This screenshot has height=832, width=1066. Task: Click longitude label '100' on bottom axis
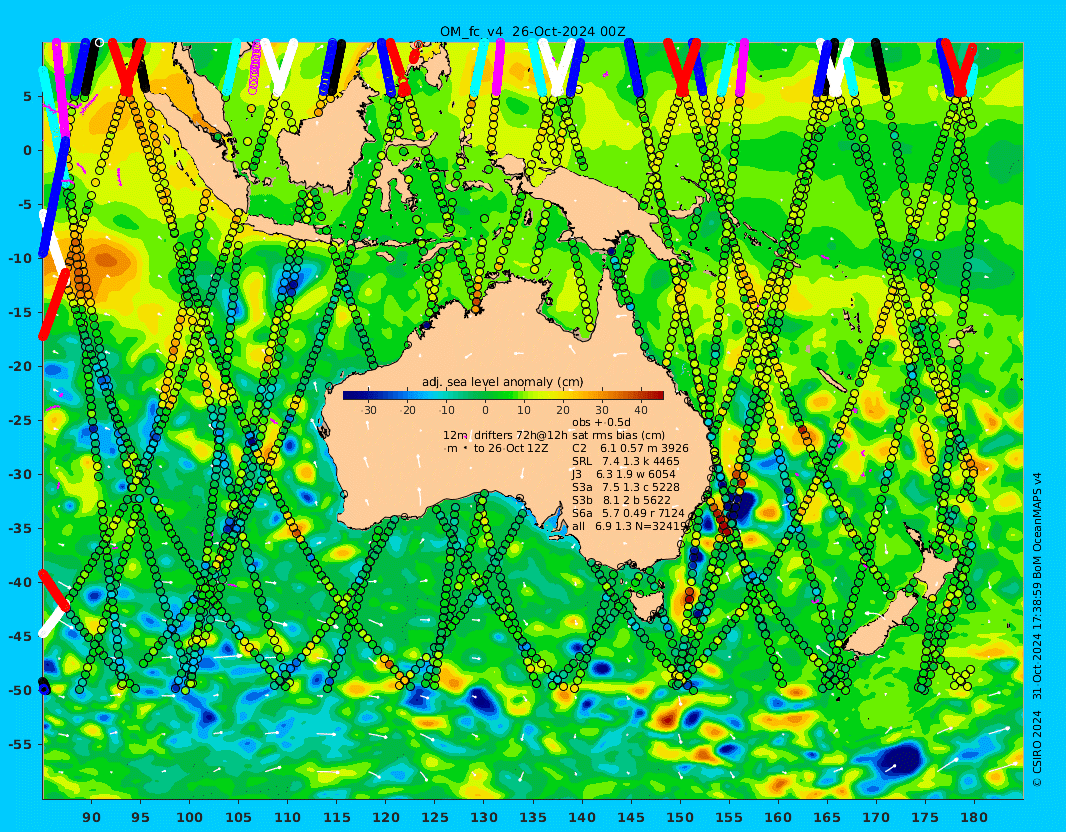189,818
